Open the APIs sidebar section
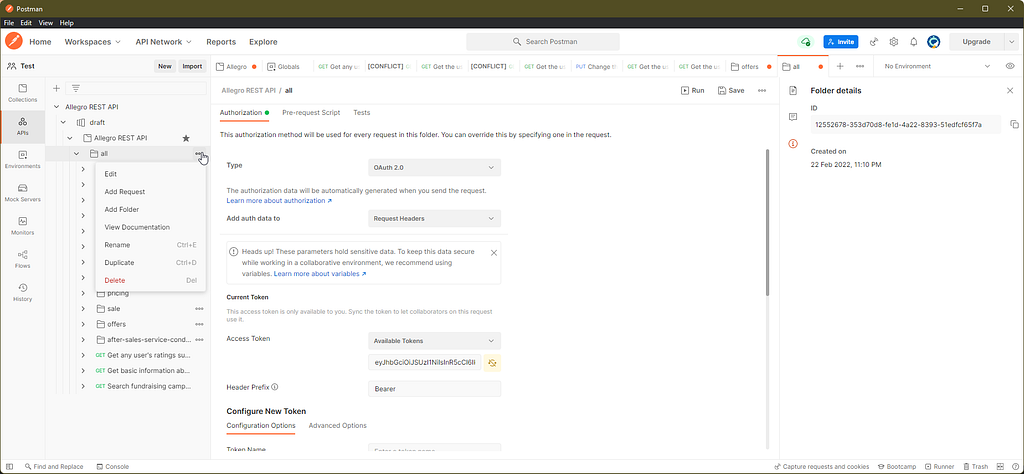Screen dimensions: 1024x474 click(23, 127)
